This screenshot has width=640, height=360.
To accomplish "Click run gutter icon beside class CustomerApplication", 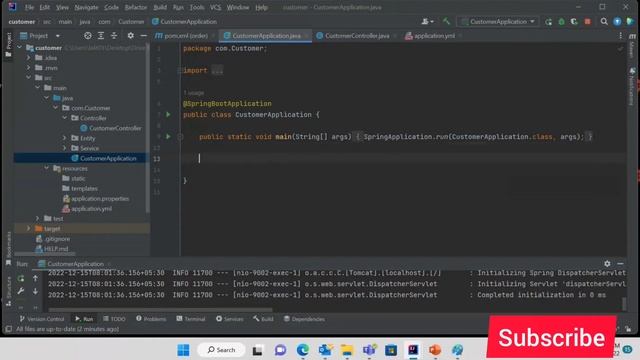I will pyautogui.click(x=168, y=115).
